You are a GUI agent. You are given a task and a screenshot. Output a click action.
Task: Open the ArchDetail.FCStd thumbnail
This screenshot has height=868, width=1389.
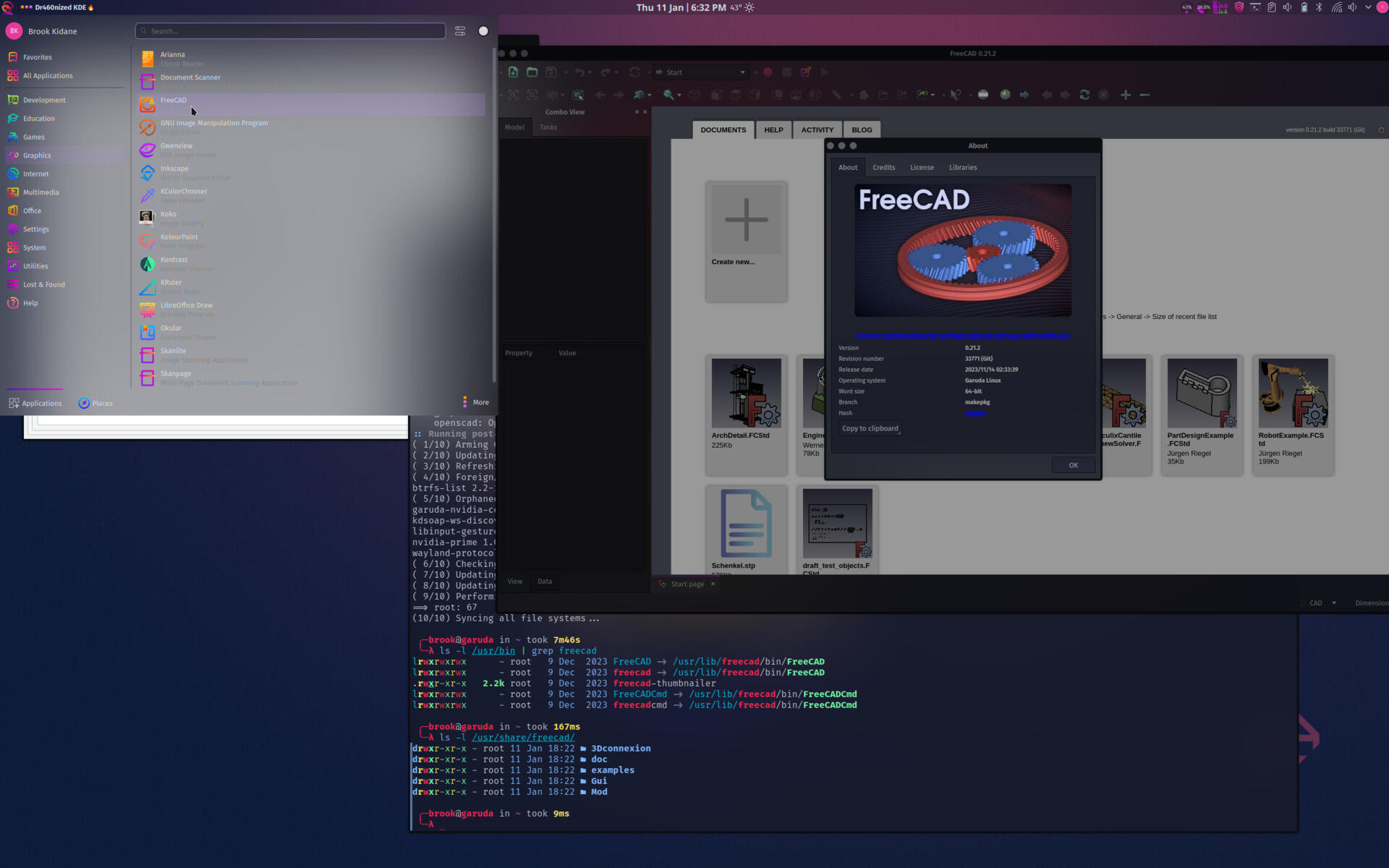pos(746,414)
